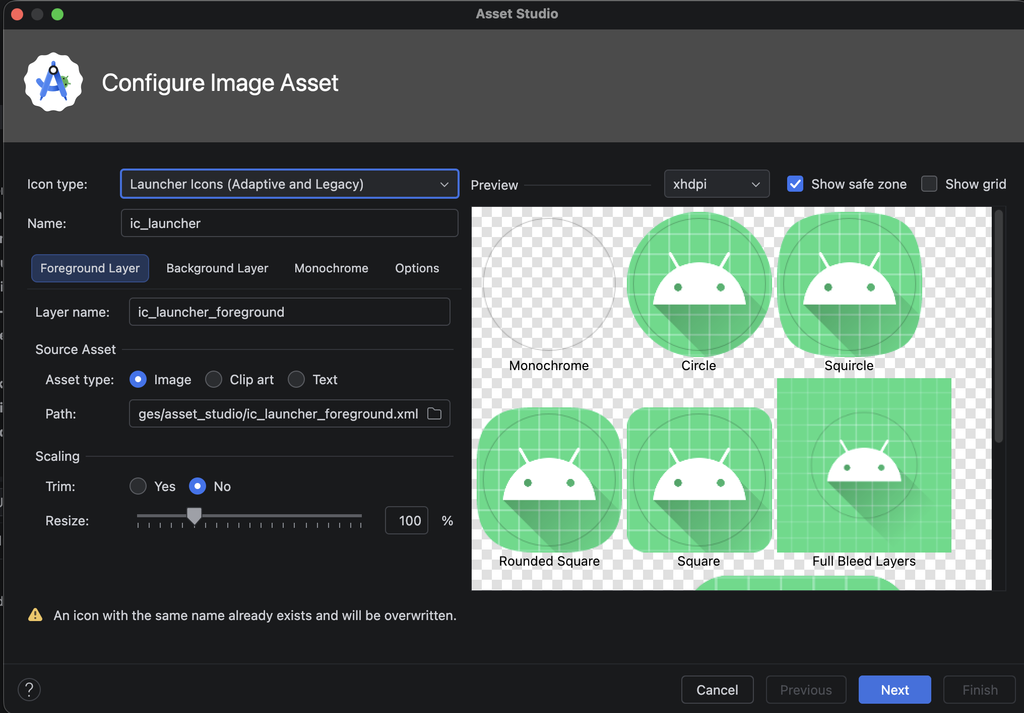Image resolution: width=1024 pixels, height=713 pixels.
Task: Click the Configure Image Asset heading
Action: click(220, 83)
